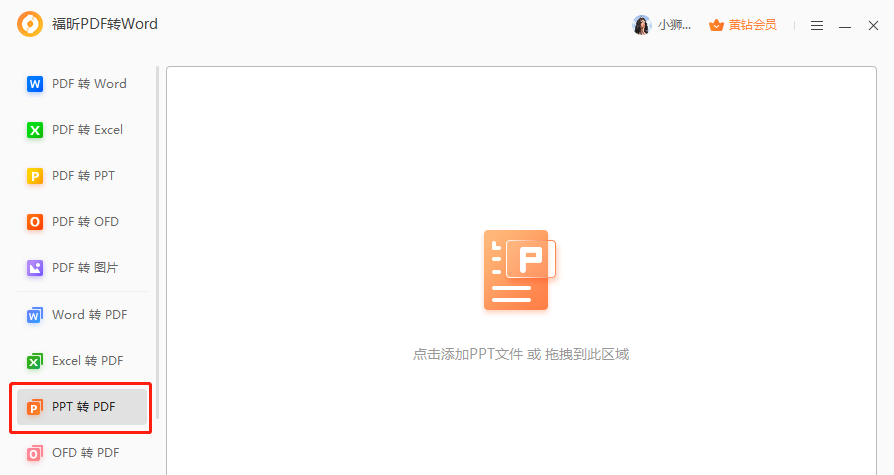
Task: Click the crown icon beside 黄钻会员
Action: [716, 25]
